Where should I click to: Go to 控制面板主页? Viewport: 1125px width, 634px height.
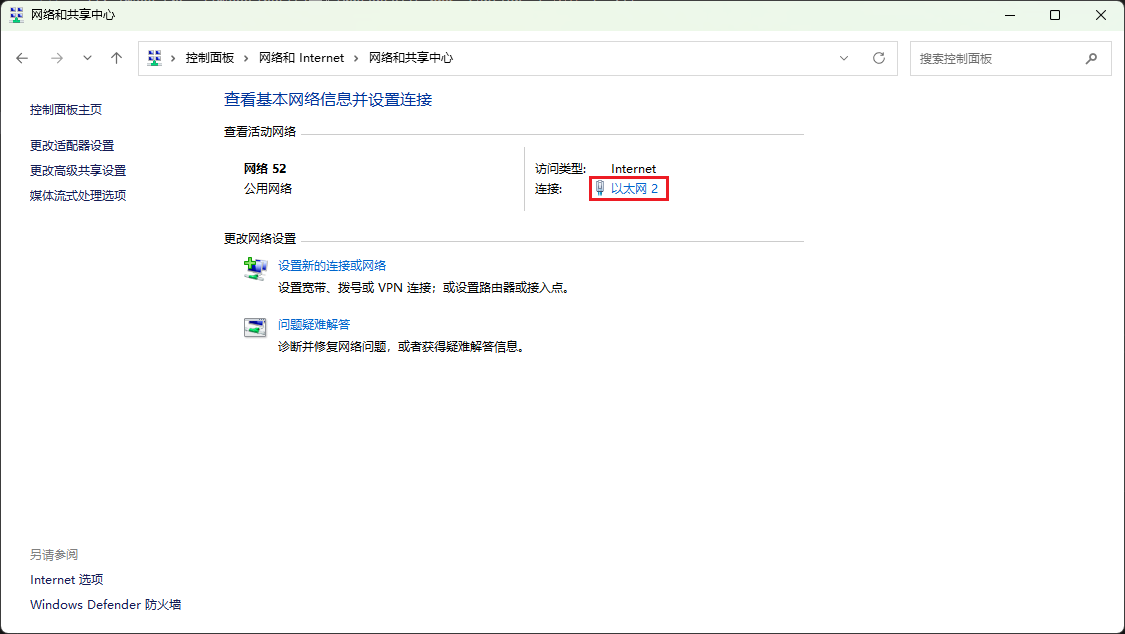pyautogui.click(x=64, y=109)
